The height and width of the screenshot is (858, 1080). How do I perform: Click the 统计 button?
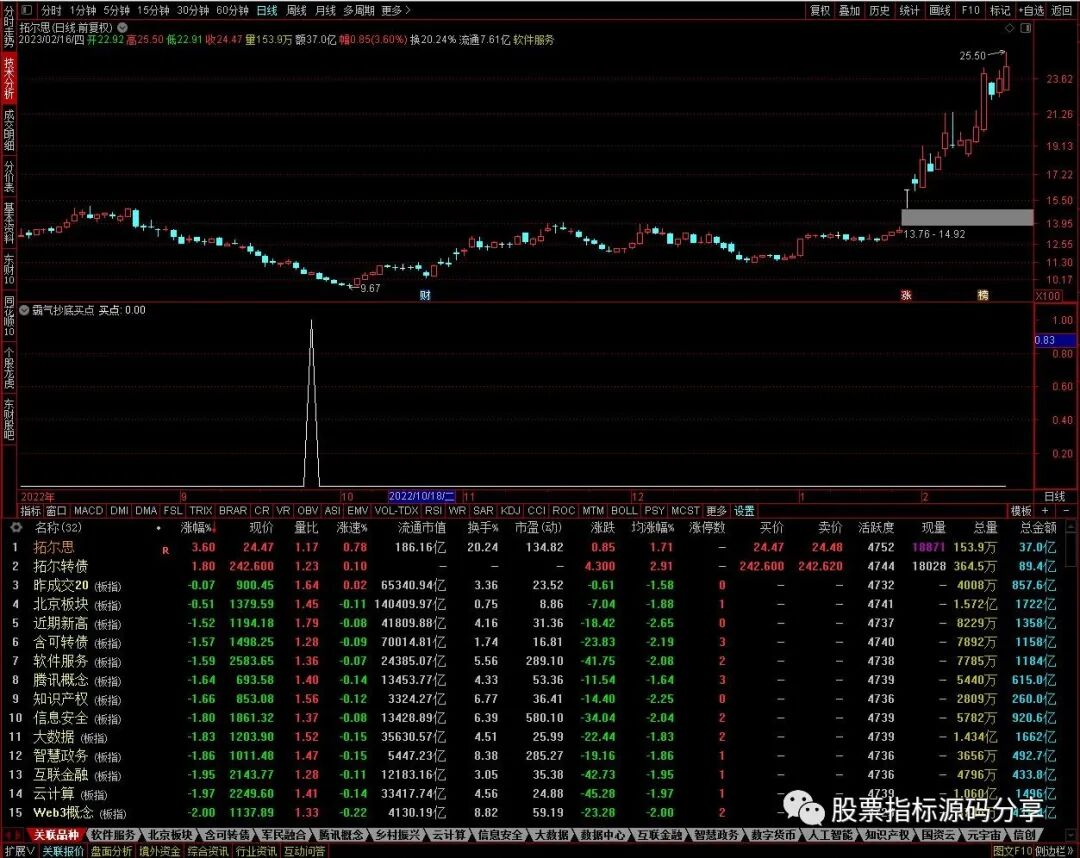(909, 10)
